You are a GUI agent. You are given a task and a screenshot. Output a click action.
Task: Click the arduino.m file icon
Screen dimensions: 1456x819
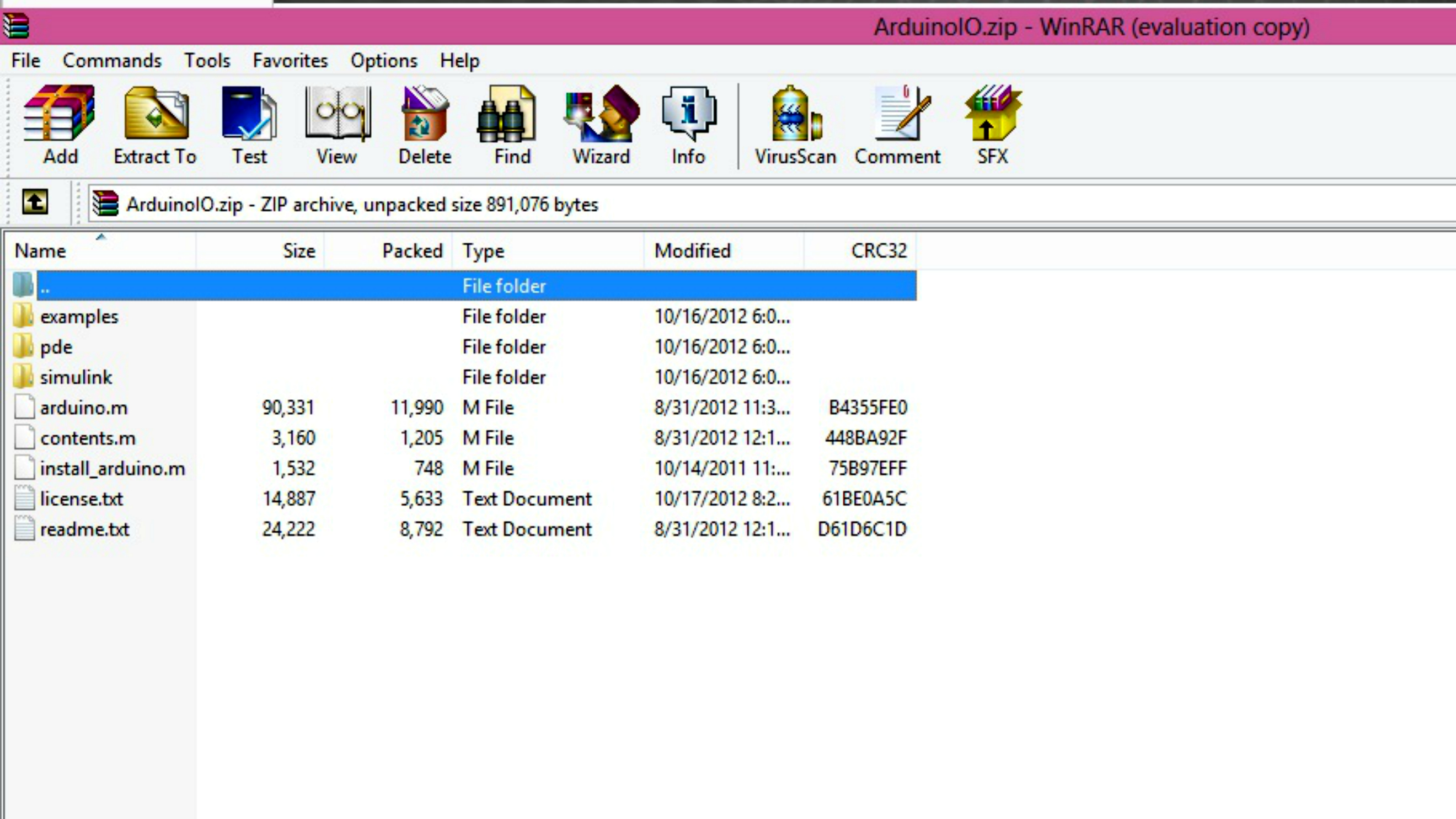24,407
